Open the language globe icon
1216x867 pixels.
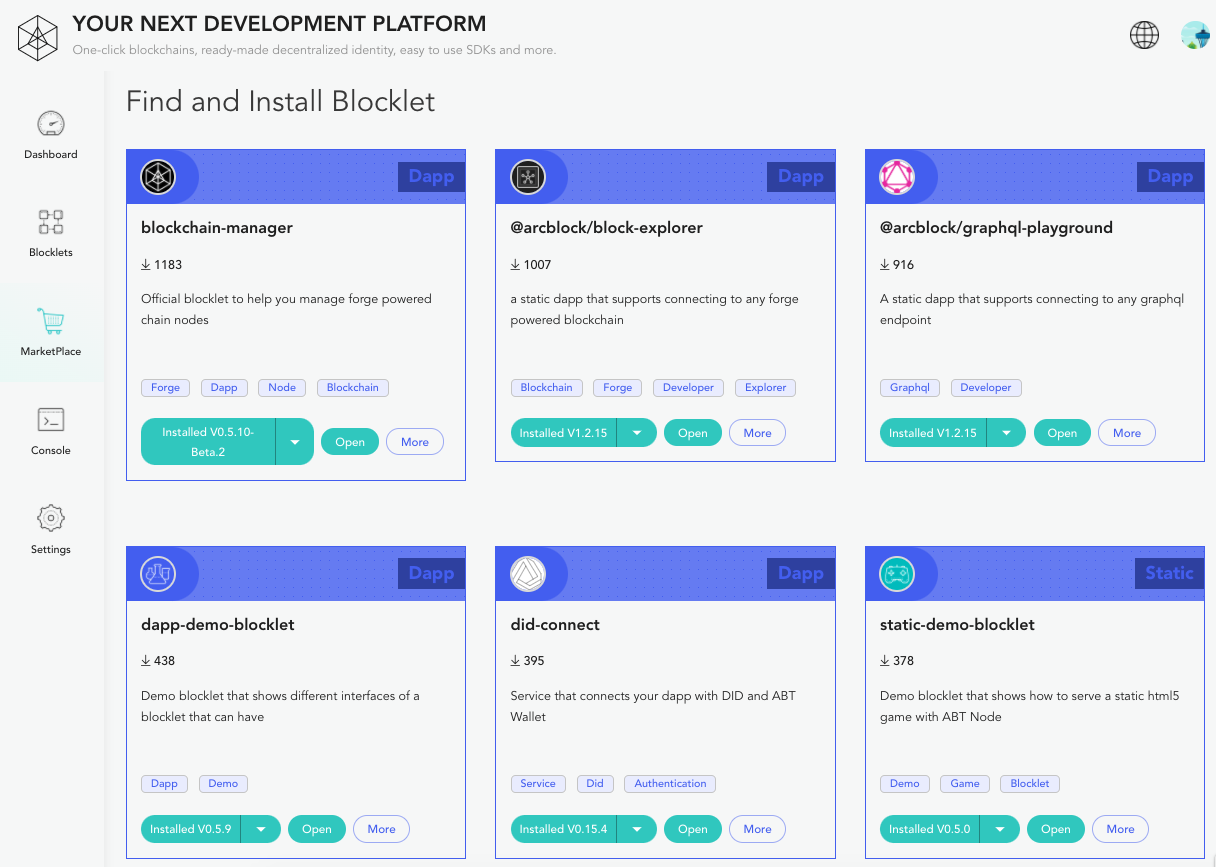tap(1144, 35)
